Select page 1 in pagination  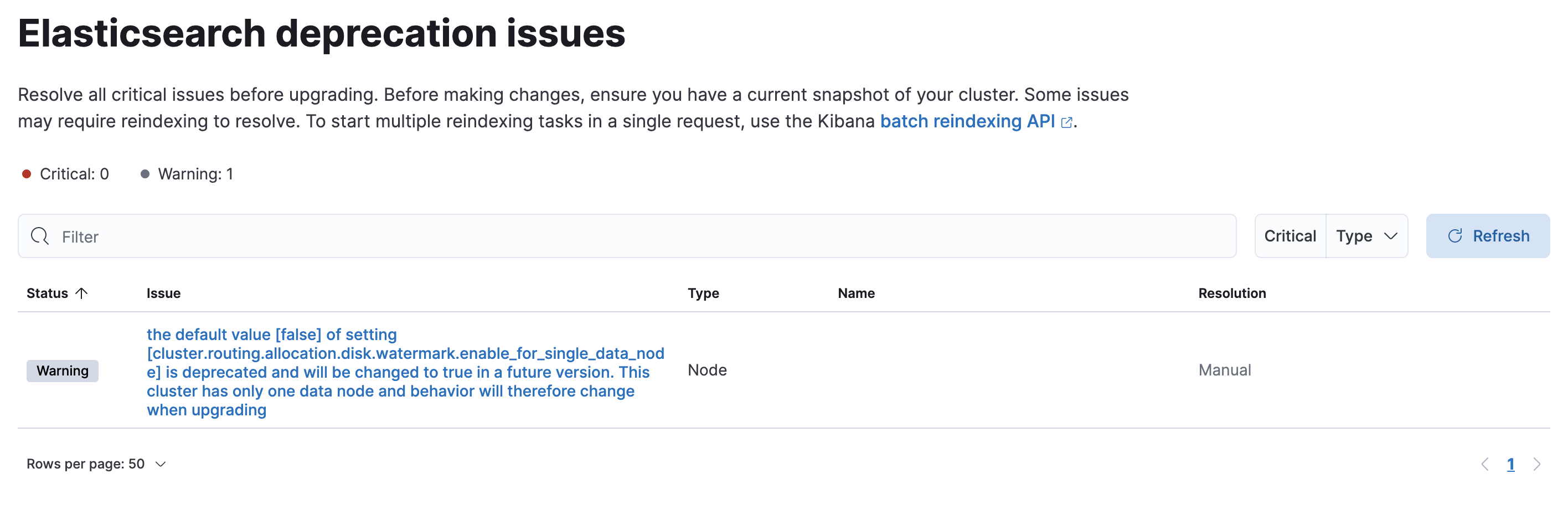tap(1511, 464)
